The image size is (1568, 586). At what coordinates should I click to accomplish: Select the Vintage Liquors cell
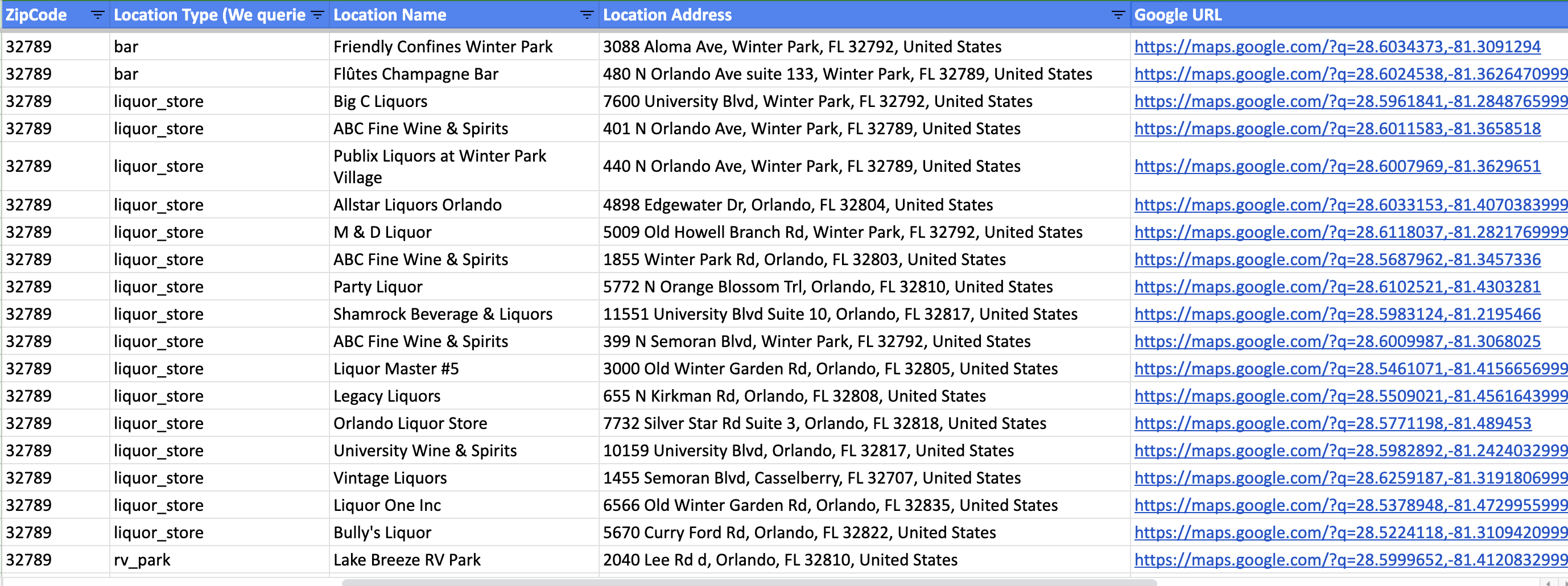tap(464, 479)
